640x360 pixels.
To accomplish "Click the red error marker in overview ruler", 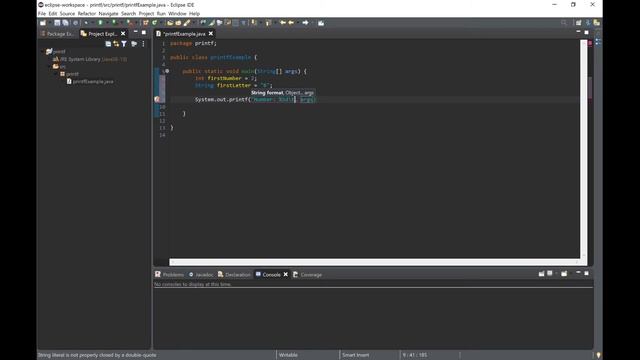I will [x=590, y=43].
